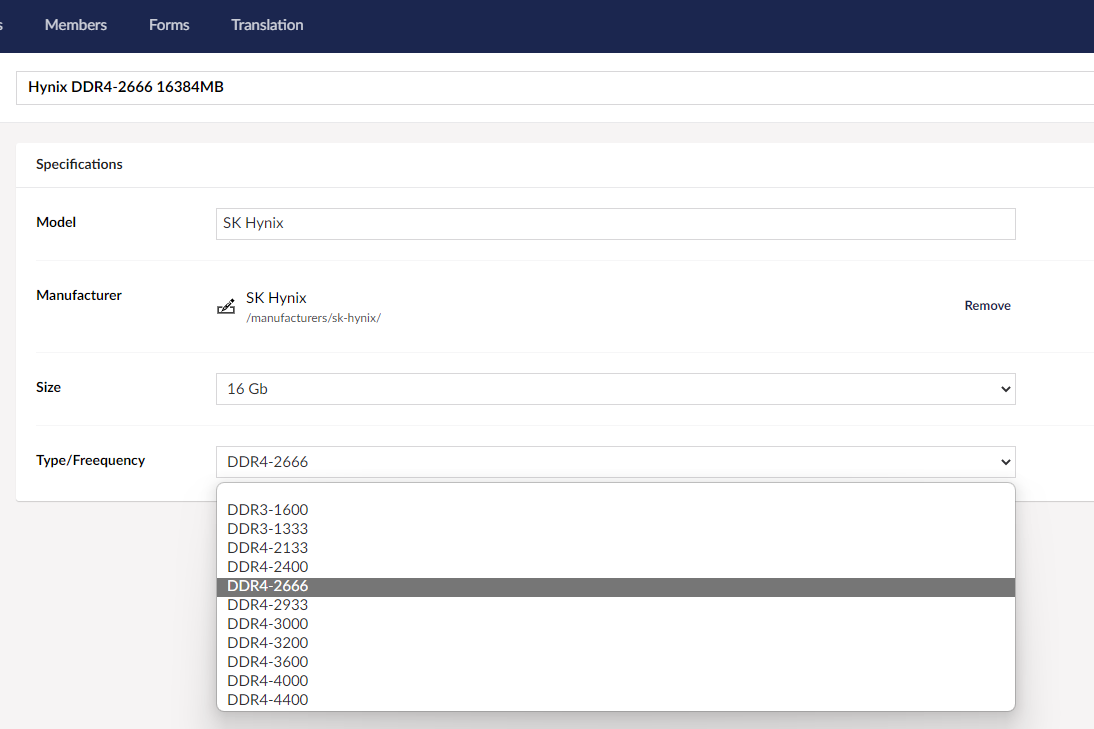Viewport: 1094px width, 729px height.
Task: Expand the Size dropdown showing 16 Gb
Action: pyautogui.click(x=615, y=389)
